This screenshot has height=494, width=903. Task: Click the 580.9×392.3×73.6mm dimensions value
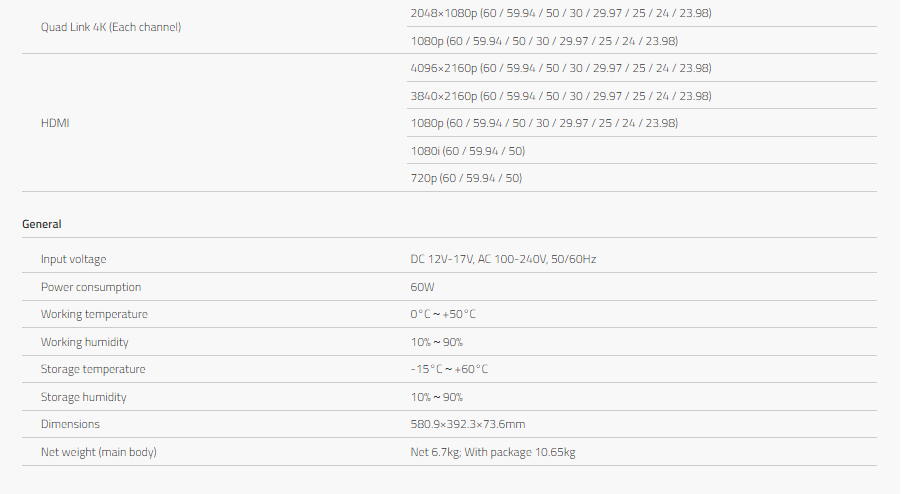[x=467, y=424]
